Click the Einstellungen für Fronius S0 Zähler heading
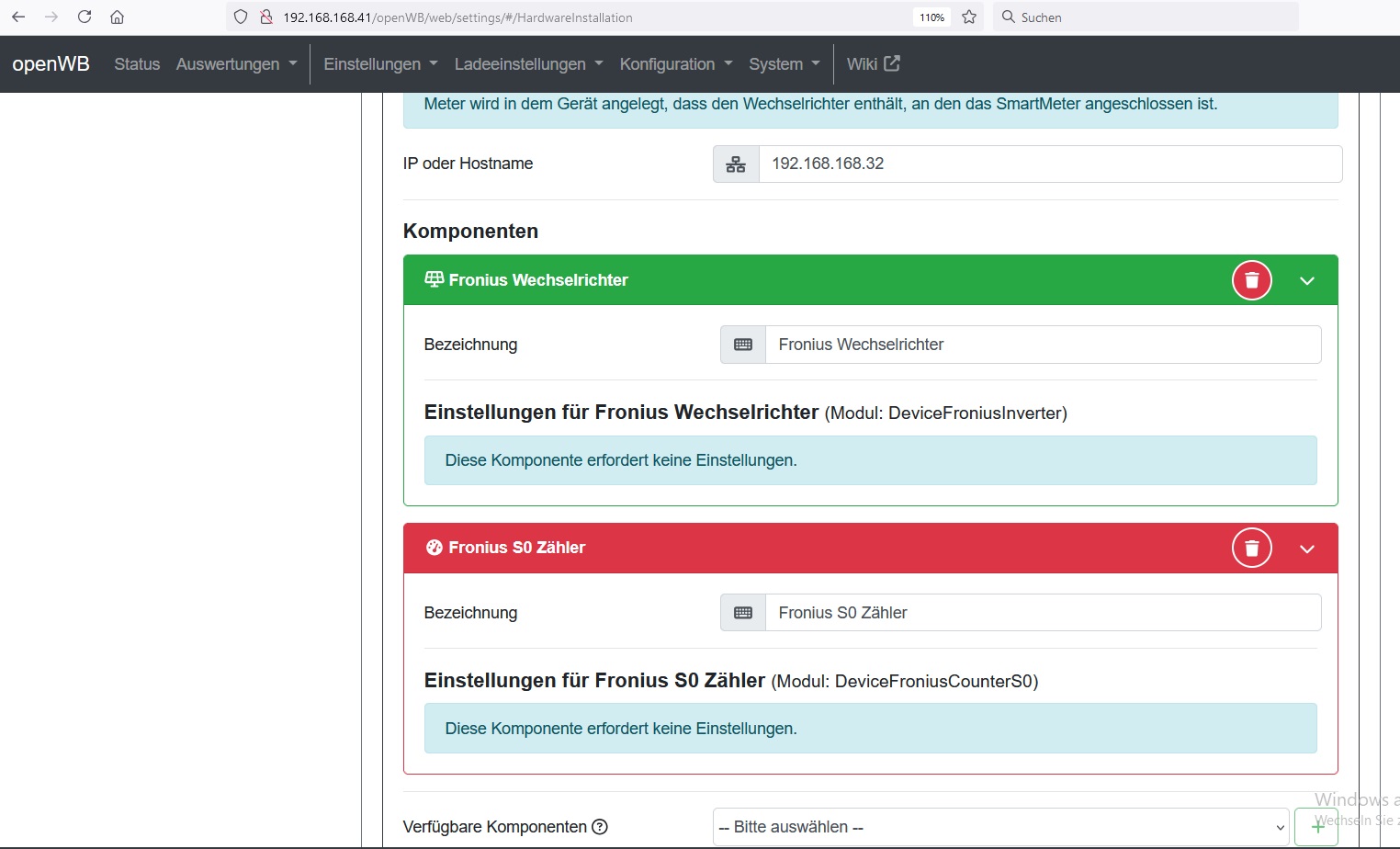Screen dimensions: 1400x849 (x=594, y=680)
